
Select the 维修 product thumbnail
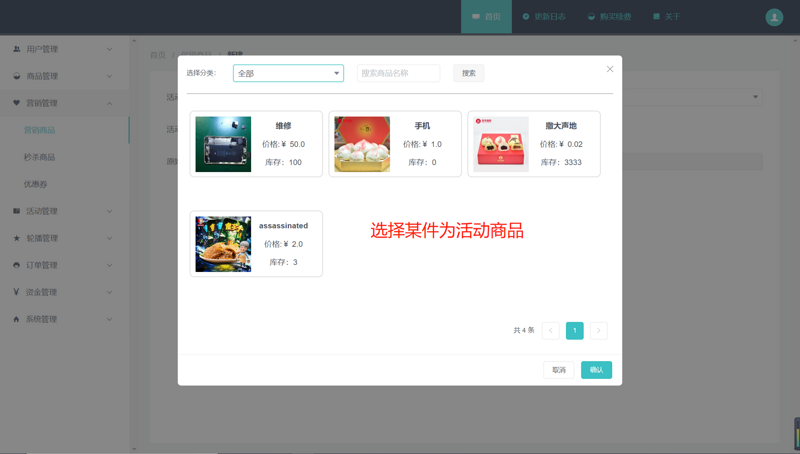pyautogui.click(x=223, y=144)
